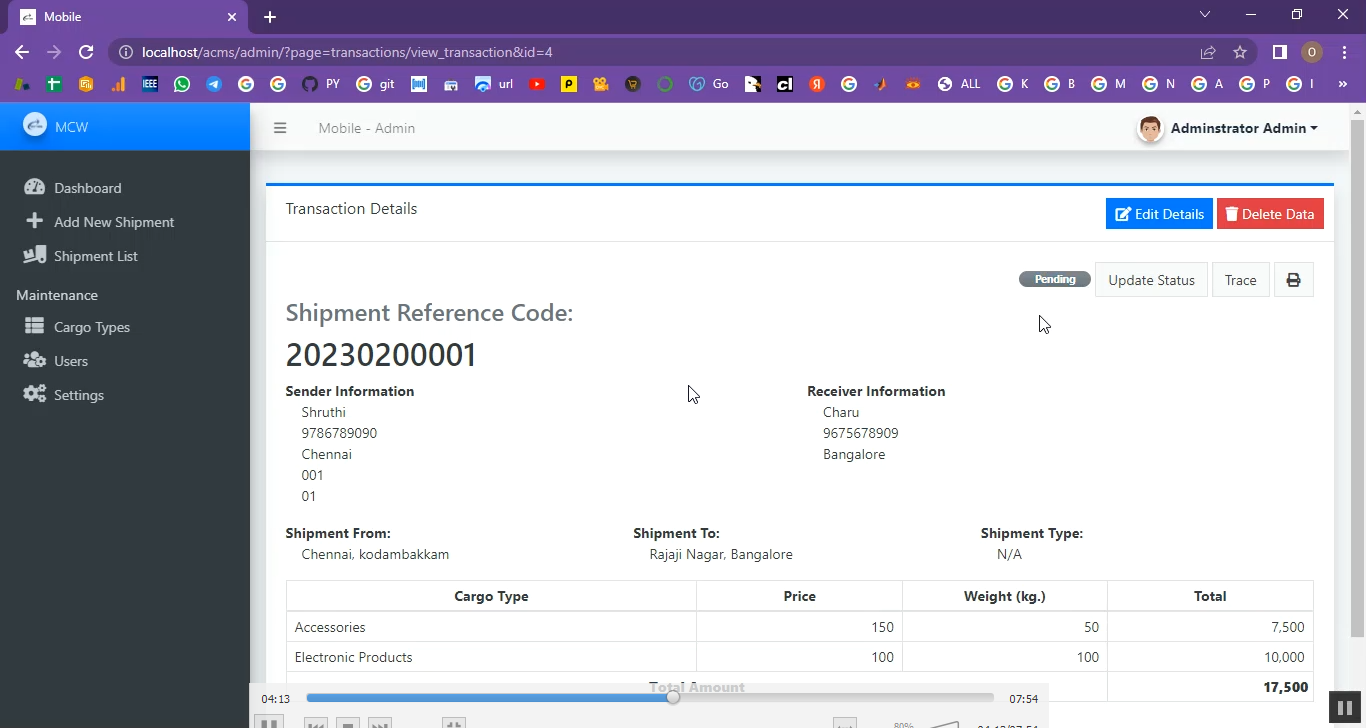Click the print icon button
Viewport: 1366px width, 728px height.
click(1293, 280)
